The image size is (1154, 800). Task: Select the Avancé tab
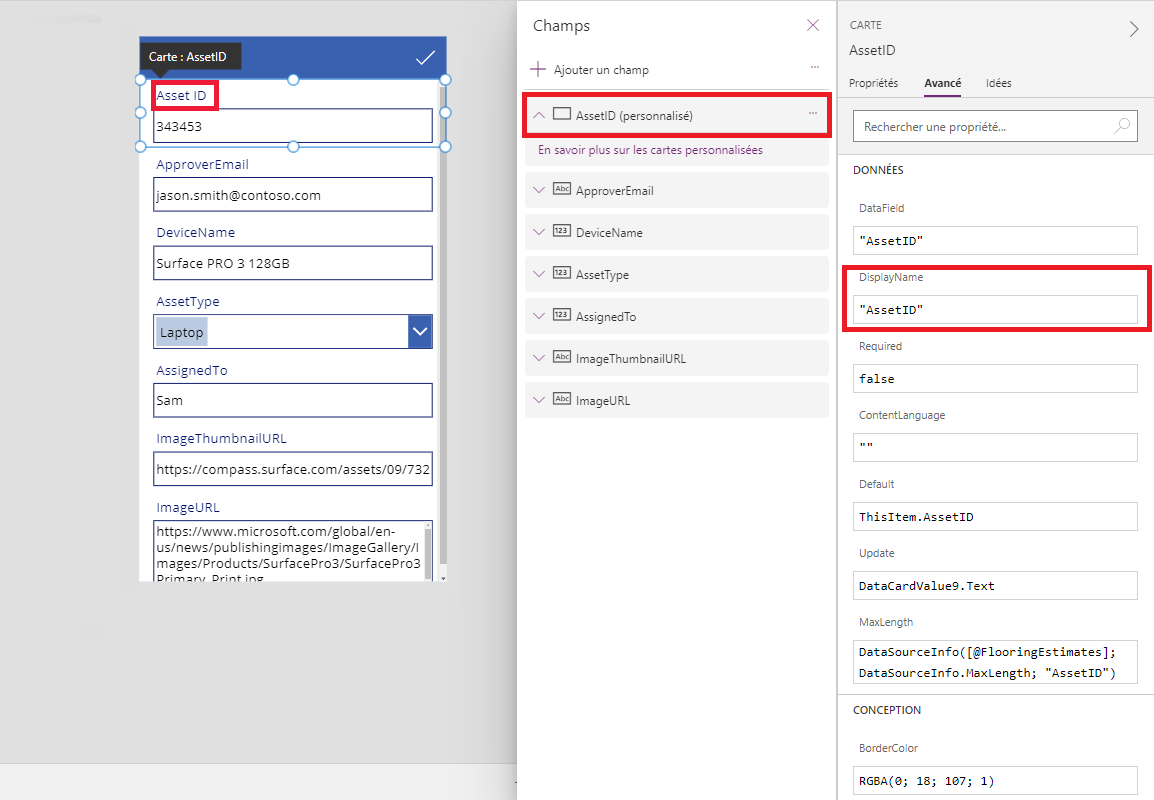tap(943, 83)
